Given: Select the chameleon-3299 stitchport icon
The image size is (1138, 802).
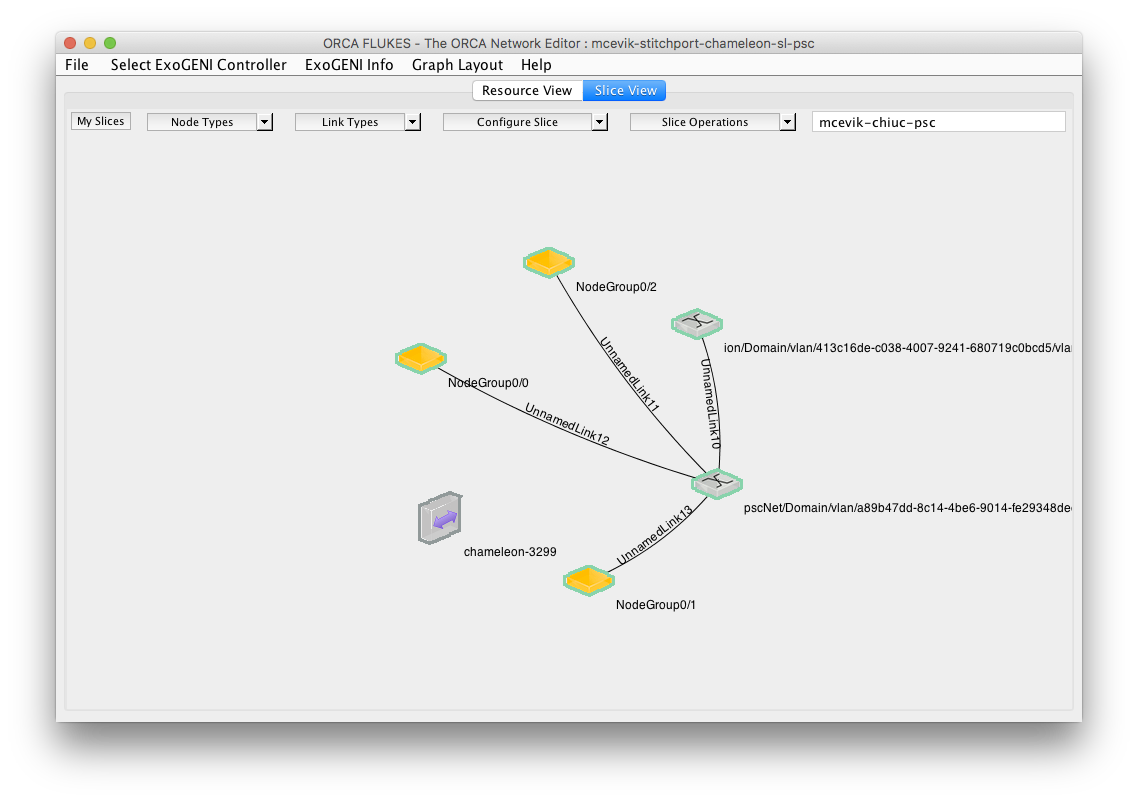Looking at the screenshot, I should pos(441,517).
